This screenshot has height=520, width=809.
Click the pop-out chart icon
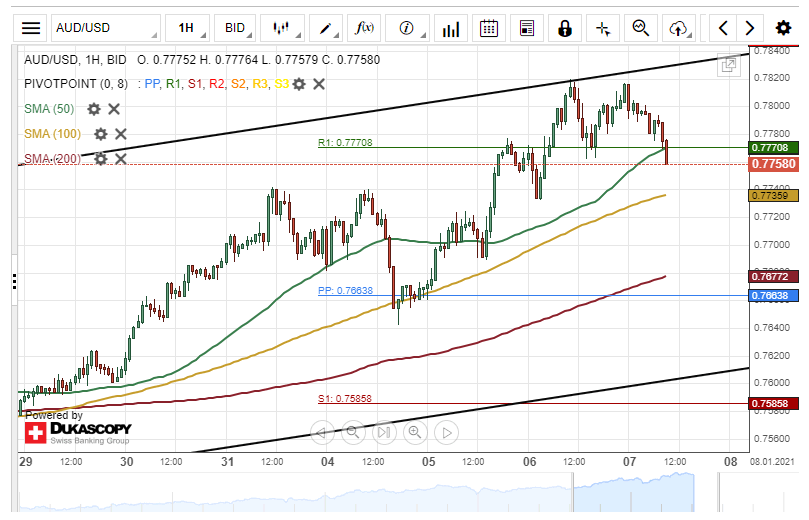tap(729, 64)
